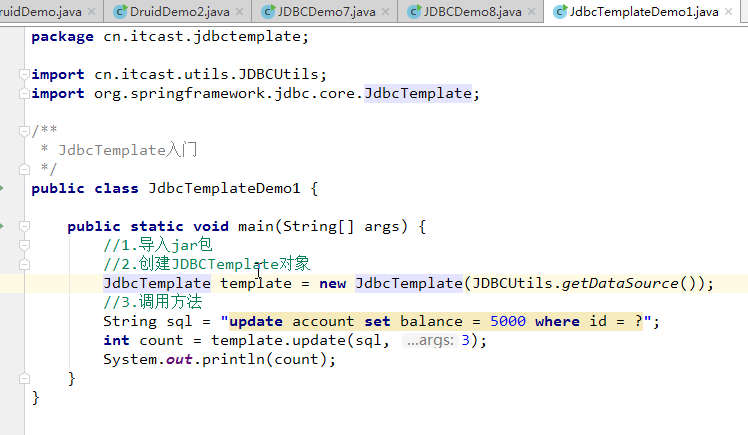The width and height of the screenshot is (748, 435).
Task: Click the cn.itcast.utils.JDBCUtils import text
Action: tap(206, 74)
